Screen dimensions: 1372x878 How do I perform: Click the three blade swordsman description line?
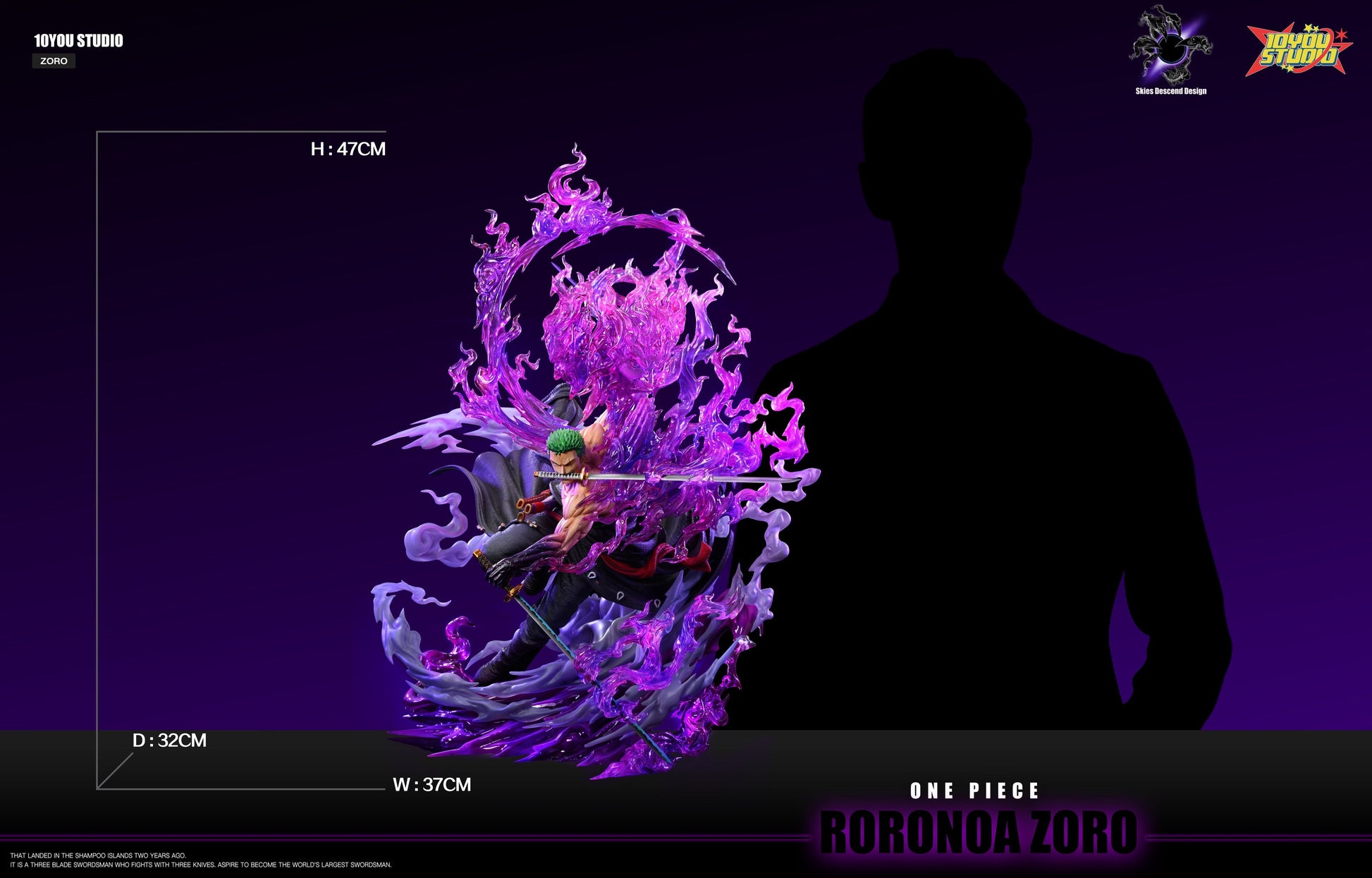200,865
